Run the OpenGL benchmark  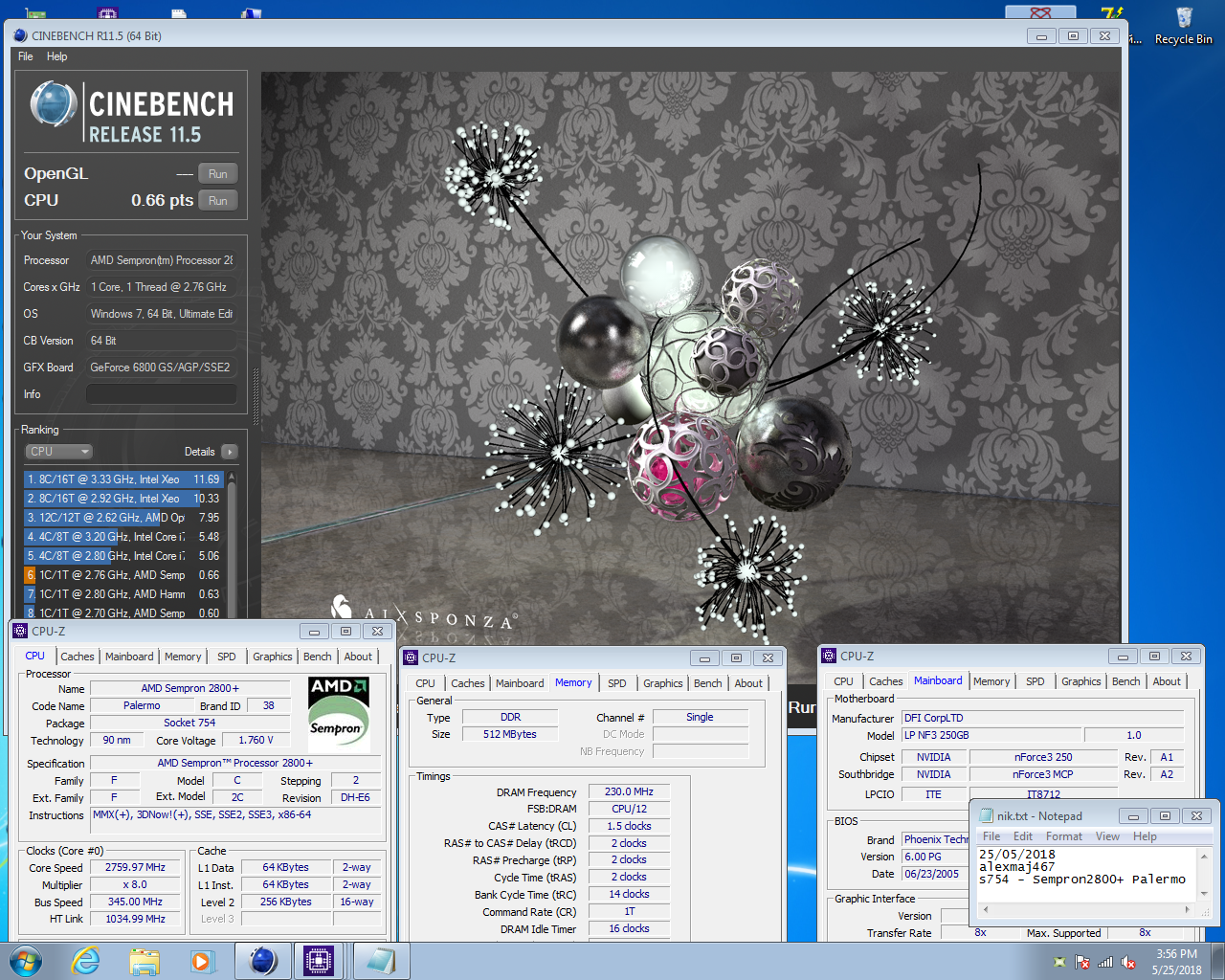(217, 173)
